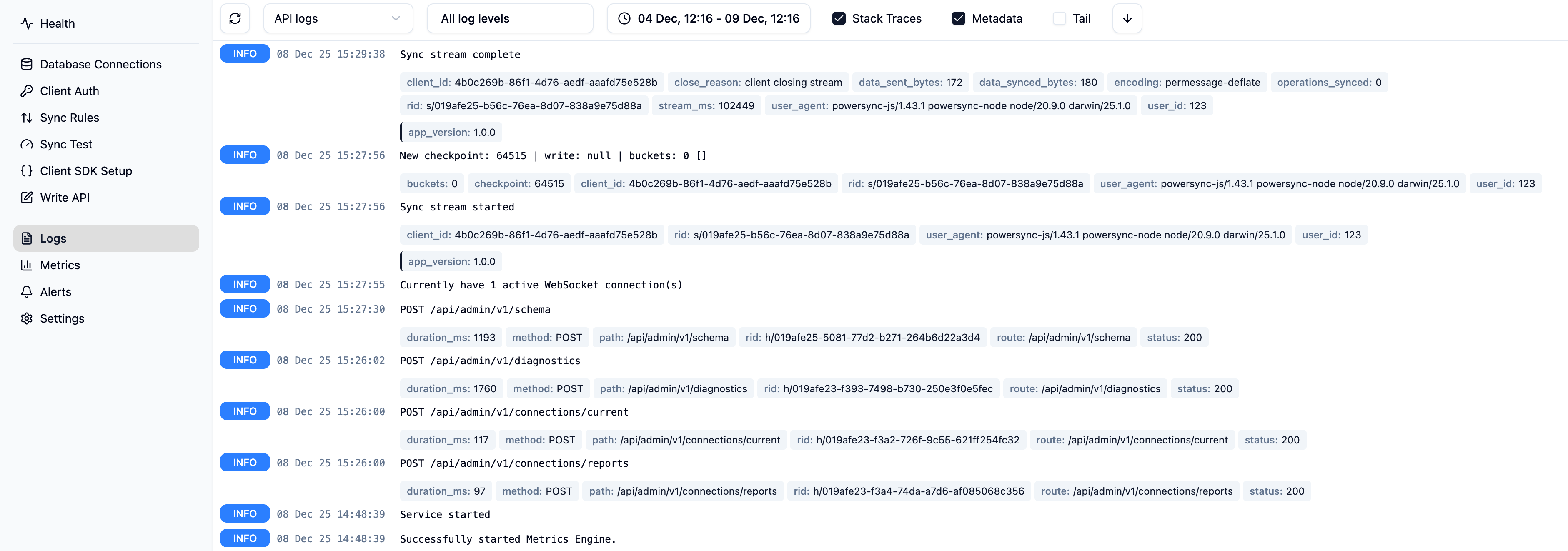Viewport: 1568px width, 551px height.
Task: Click the INFO badge for Sync stream complete
Action: tap(245, 54)
